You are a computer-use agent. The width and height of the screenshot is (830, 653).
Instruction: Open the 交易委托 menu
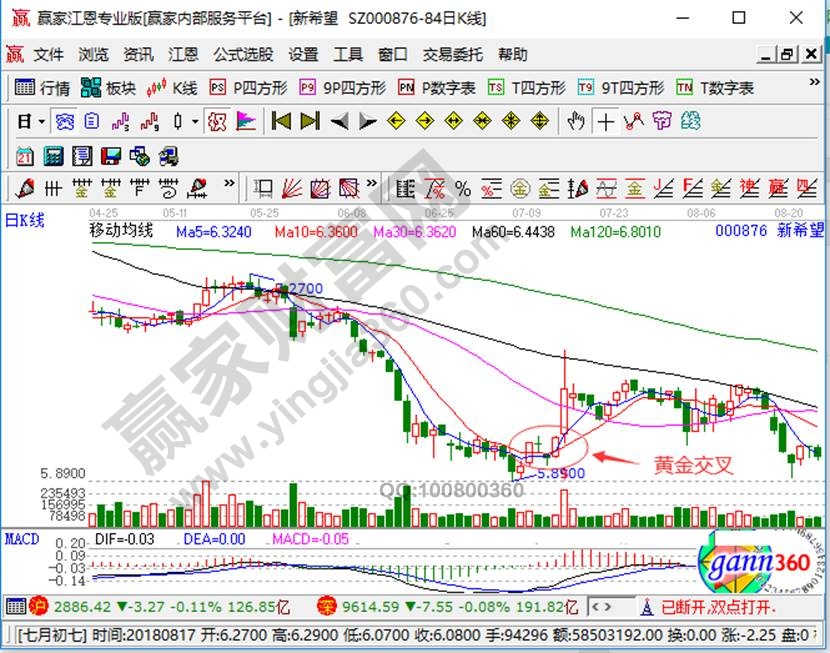tap(452, 54)
